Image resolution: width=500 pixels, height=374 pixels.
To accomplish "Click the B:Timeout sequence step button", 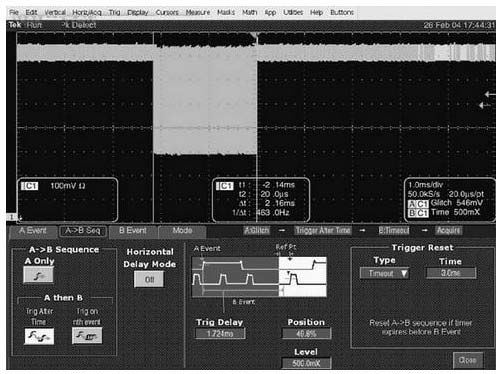I will tap(394, 230).
